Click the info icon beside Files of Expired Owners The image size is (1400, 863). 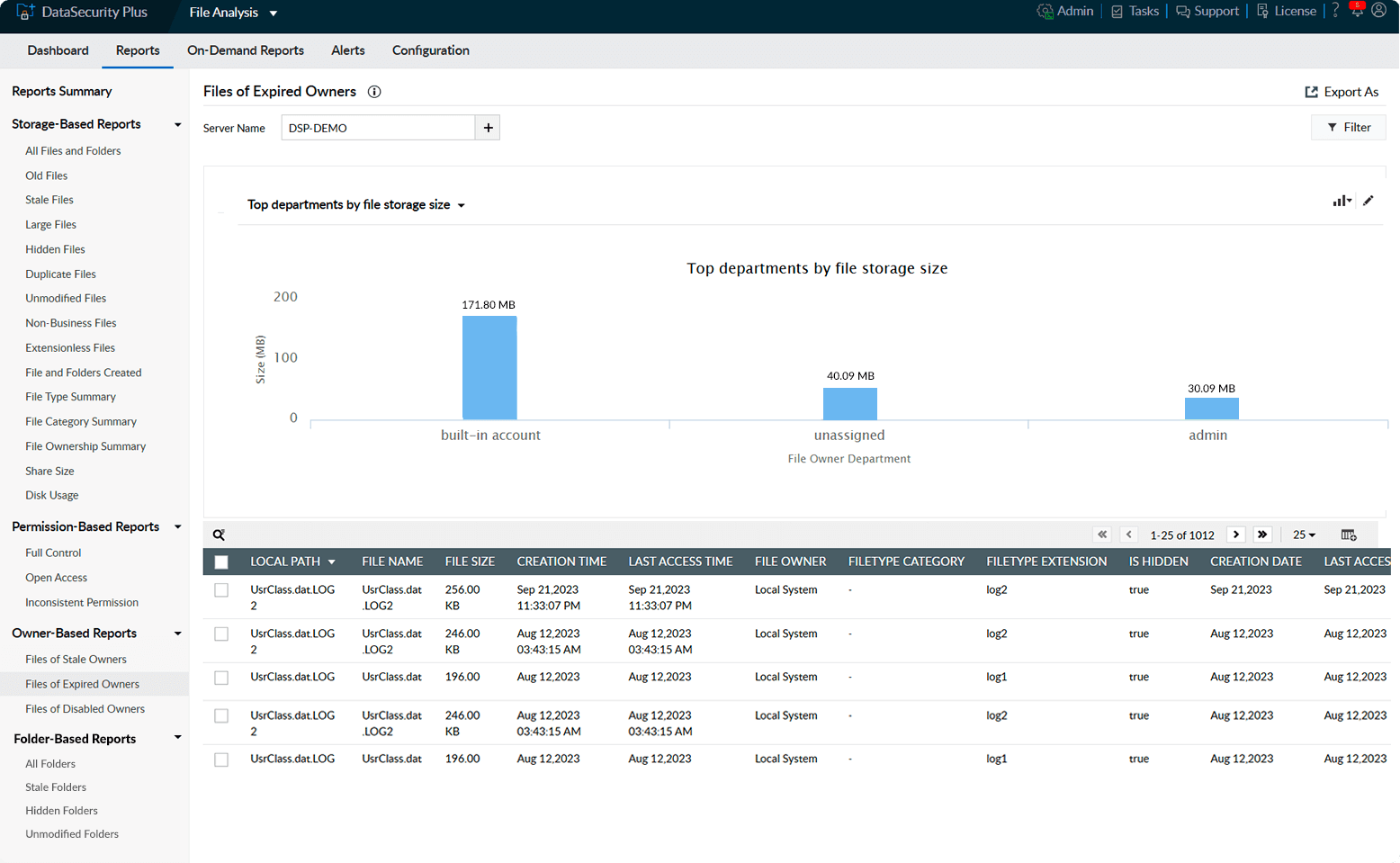click(x=374, y=92)
